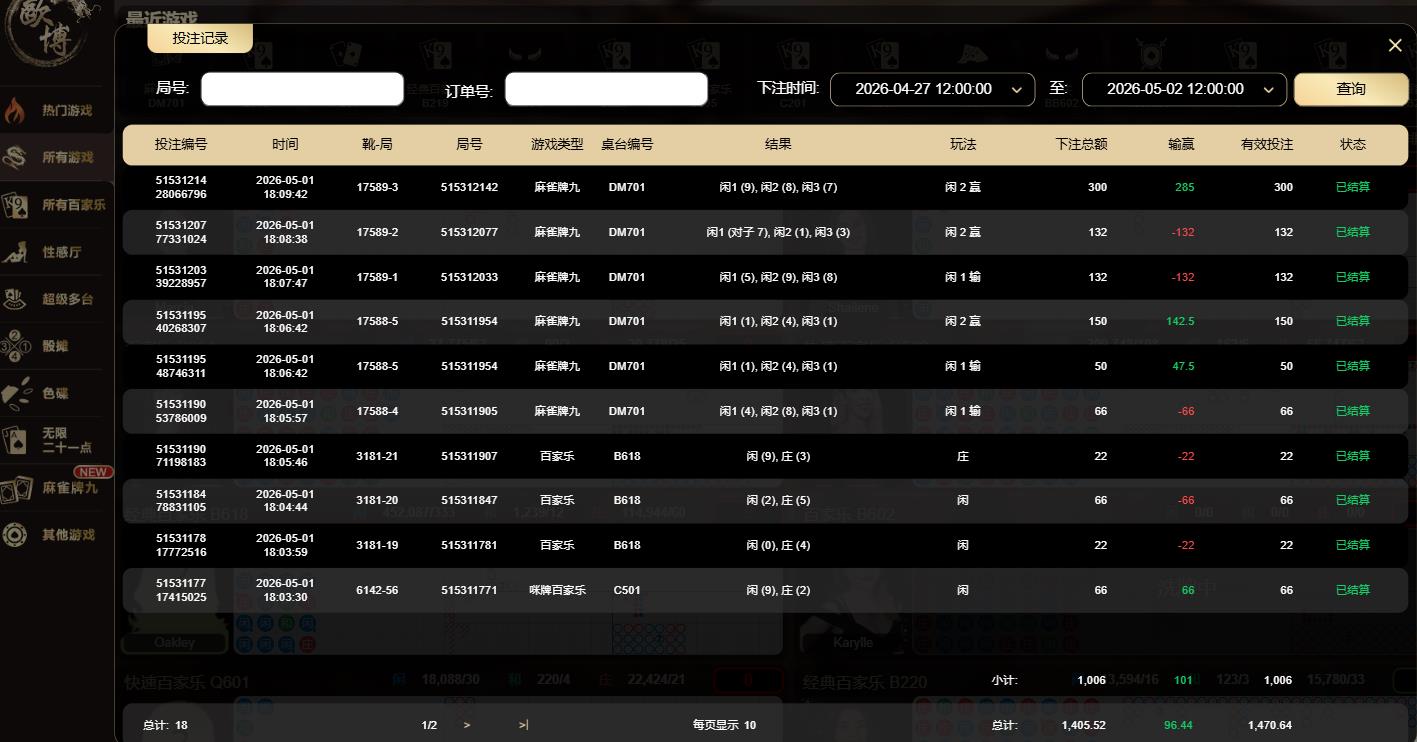Open 骰摊 dice icon in sidebar
This screenshot has height=742, width=1417.
15,346
